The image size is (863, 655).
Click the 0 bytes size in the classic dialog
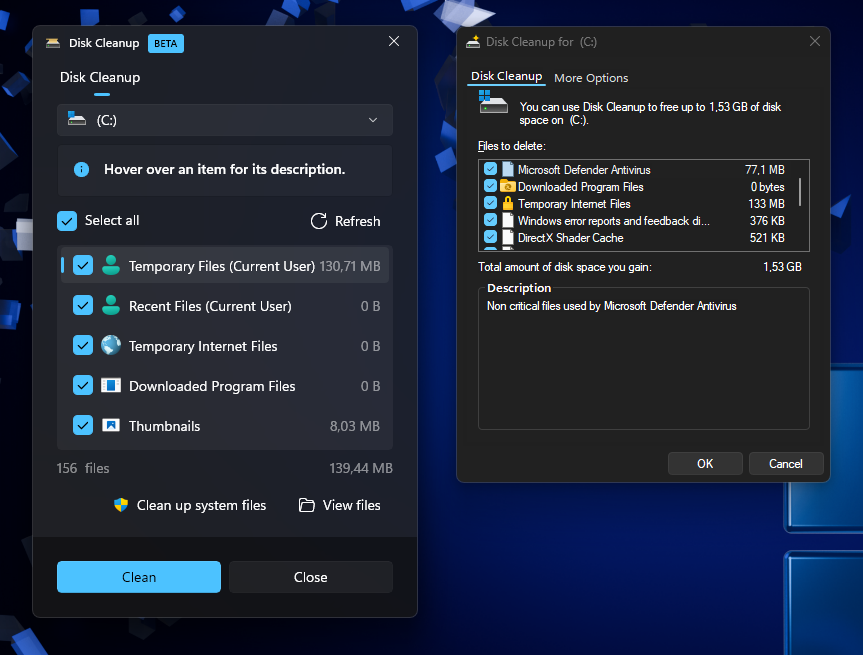pyautogui.click(x=768, y=187)
